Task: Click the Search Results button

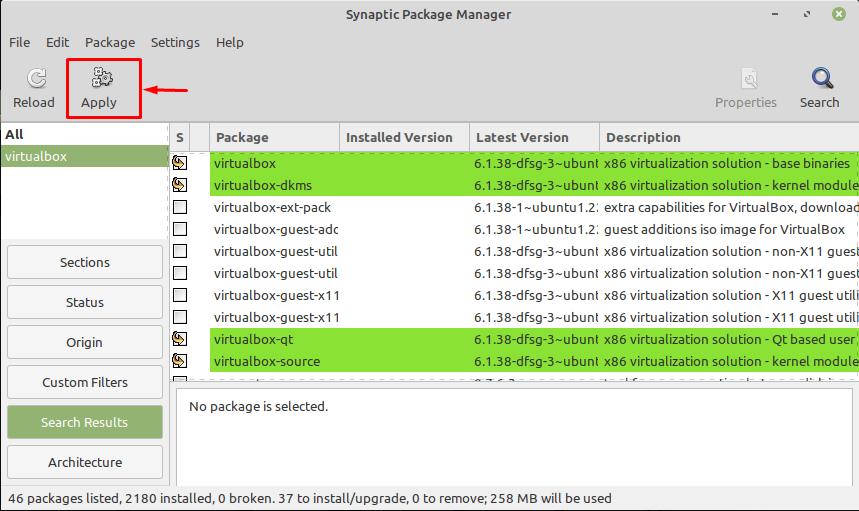Action: [x=85, y=422]
